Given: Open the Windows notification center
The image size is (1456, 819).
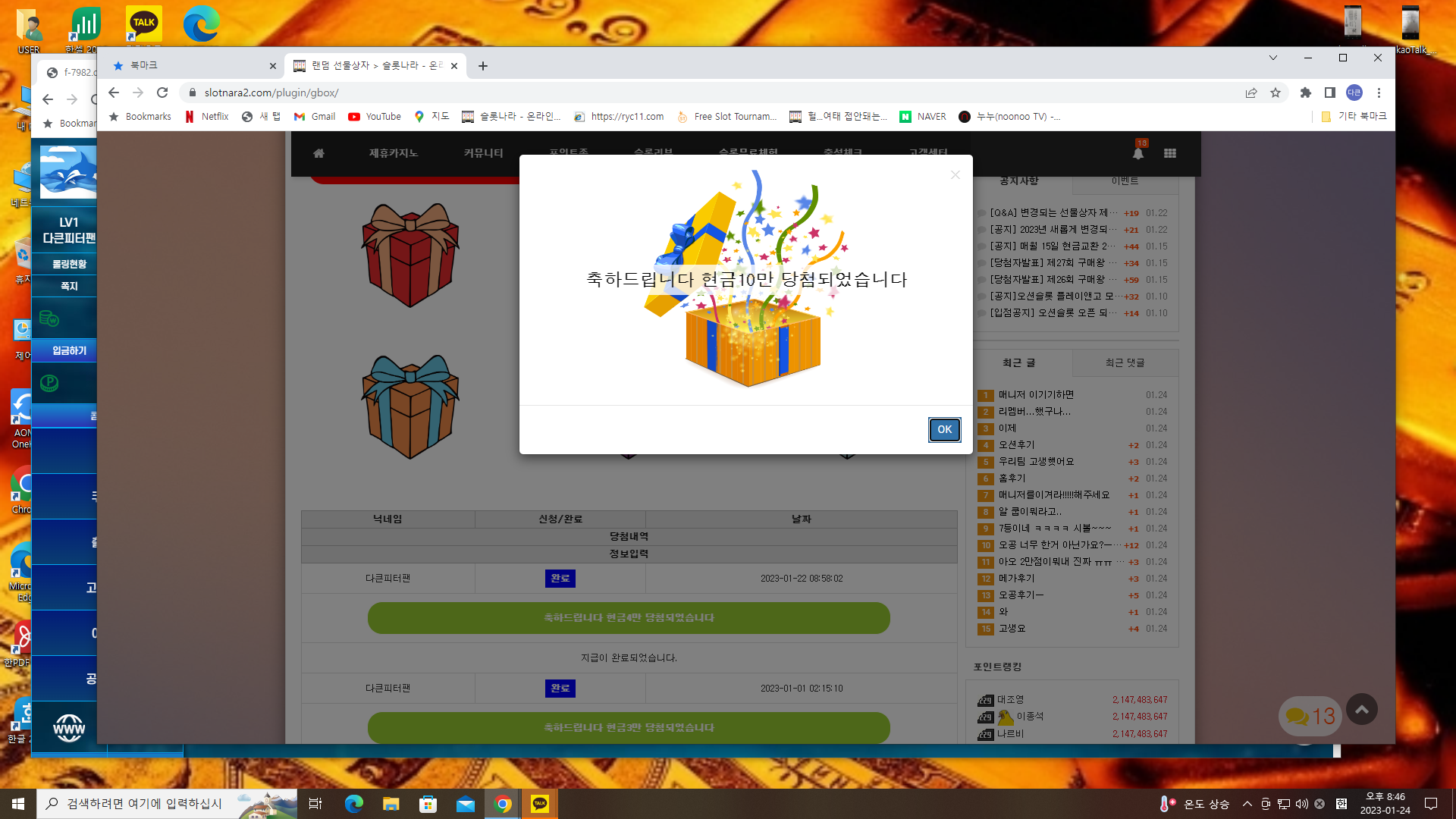Looking at the screenshot, I should 1431,804.
